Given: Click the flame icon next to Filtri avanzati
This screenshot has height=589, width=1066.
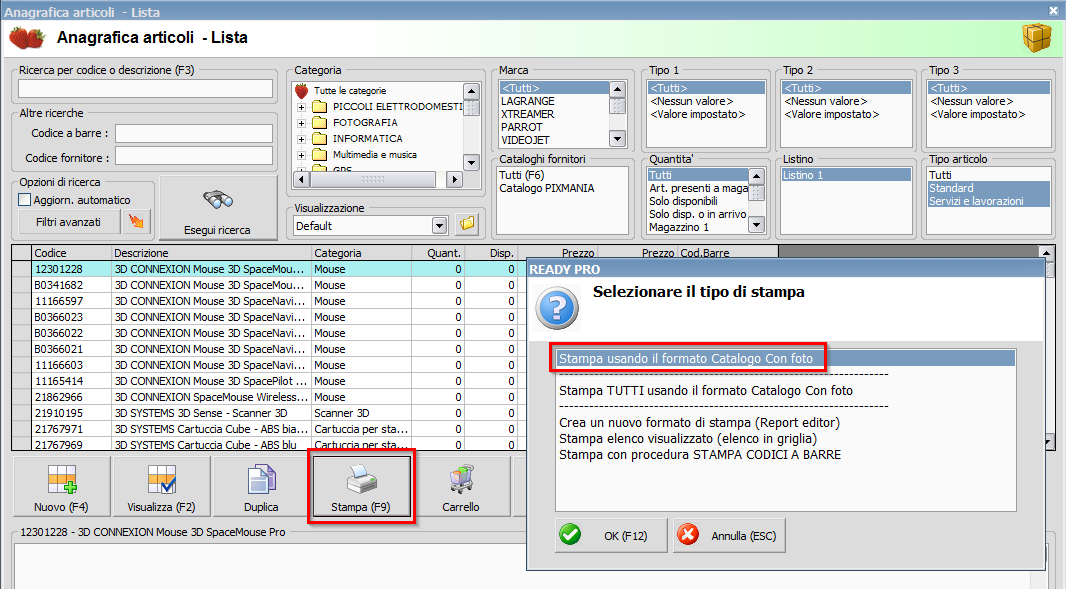Looking at the screenshot, I should pyautogui.click(x=136, y=222).
